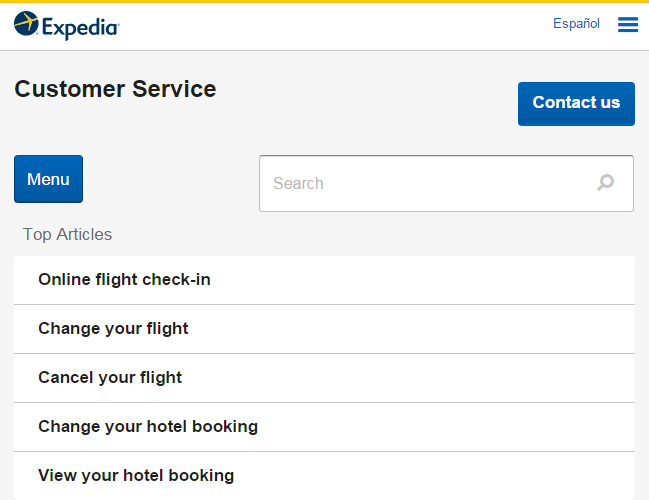Open the Change your flight article
The height and width of the screenshot is (500, 649).
click(x=113, y=329)
